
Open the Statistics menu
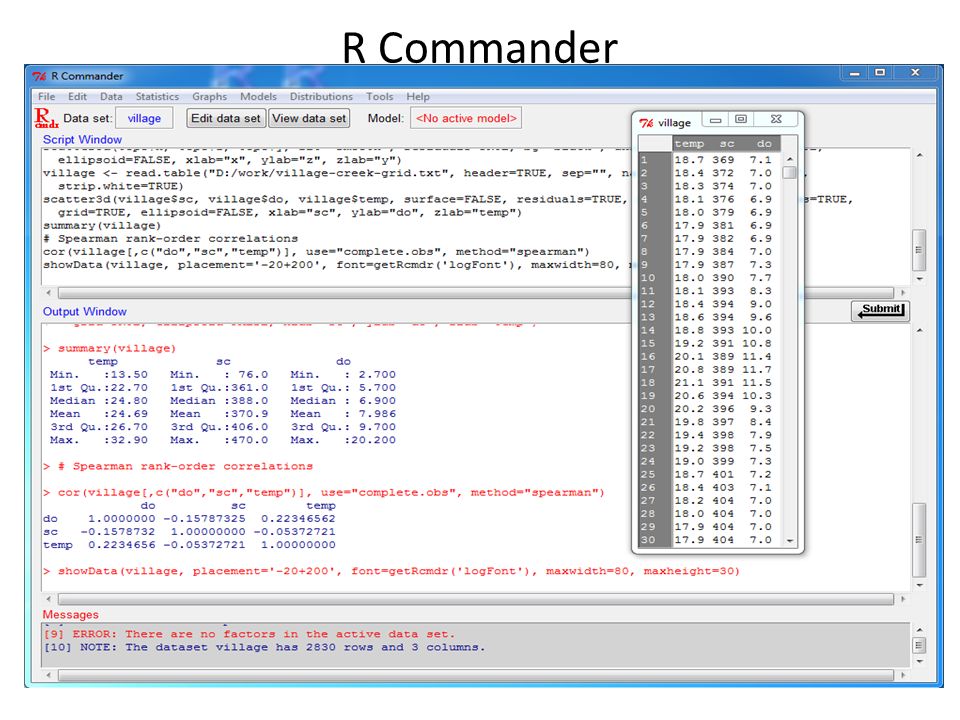[x=157, y=97]
